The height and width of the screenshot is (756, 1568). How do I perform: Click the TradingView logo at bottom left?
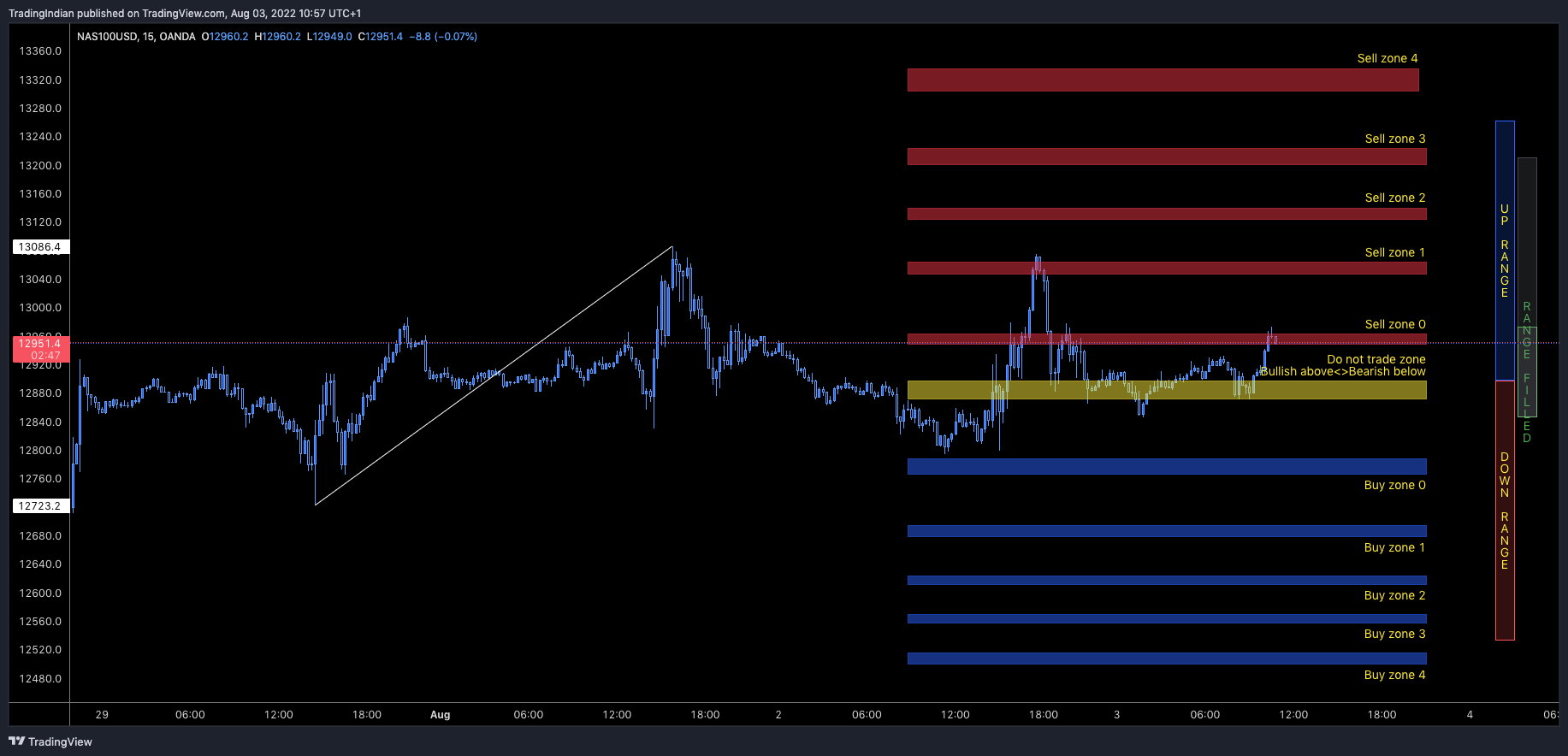[x=50, y=741]
